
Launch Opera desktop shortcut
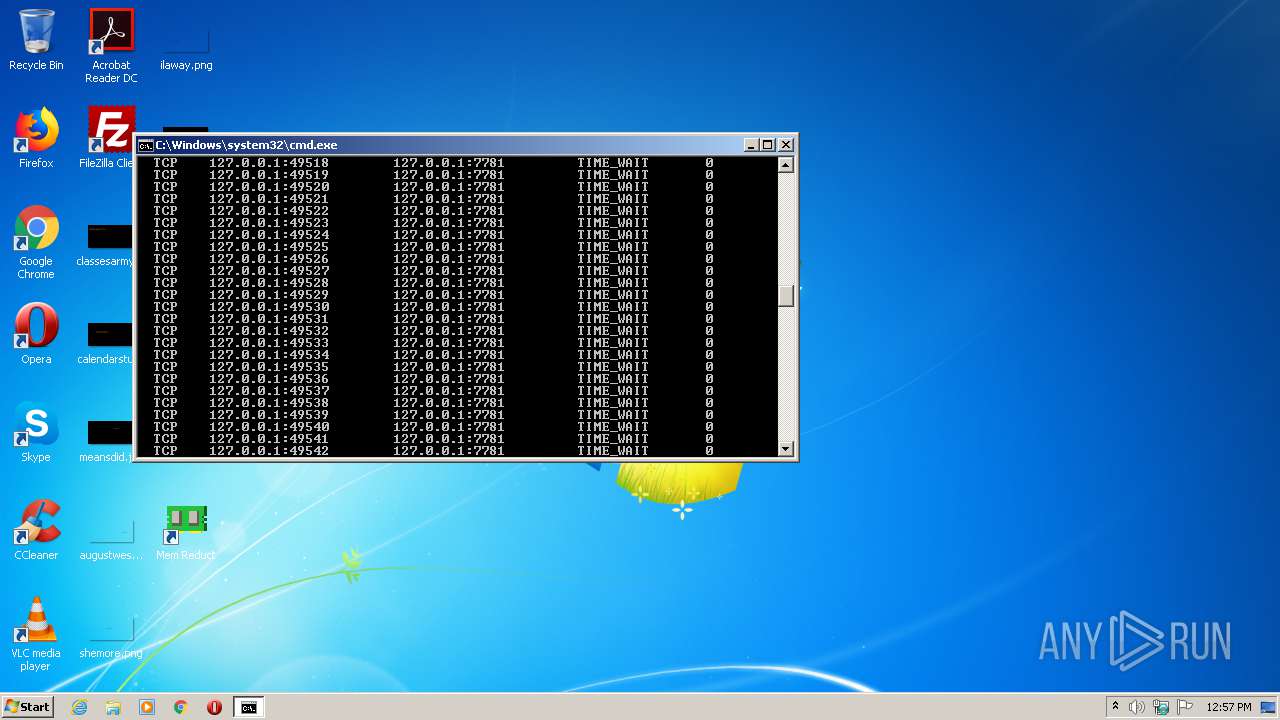coord(36,334)
